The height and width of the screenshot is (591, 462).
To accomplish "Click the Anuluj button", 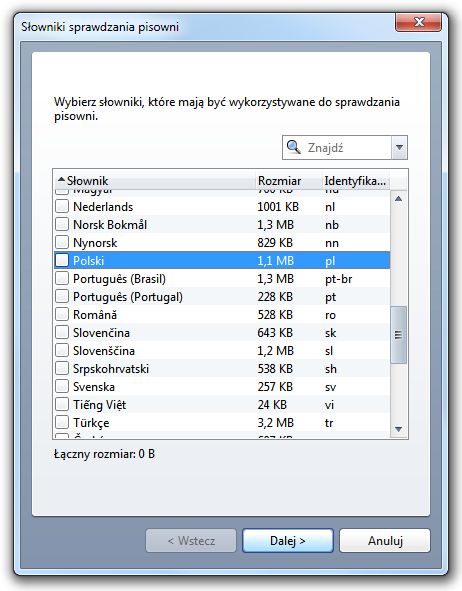I will coord(385,540).
